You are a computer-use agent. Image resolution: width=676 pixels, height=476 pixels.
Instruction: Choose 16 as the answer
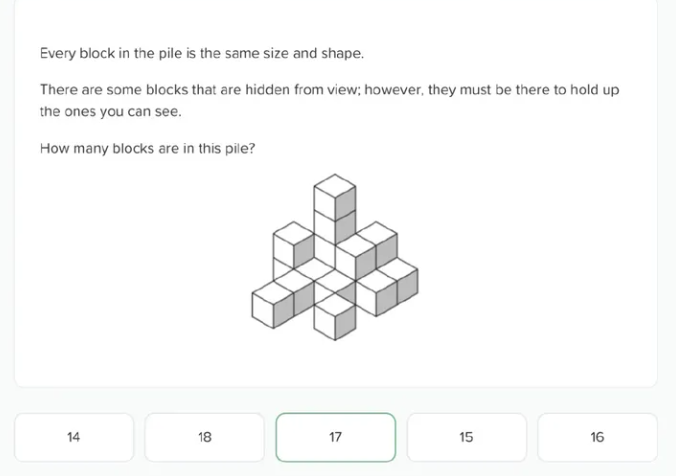pos(597,437)
